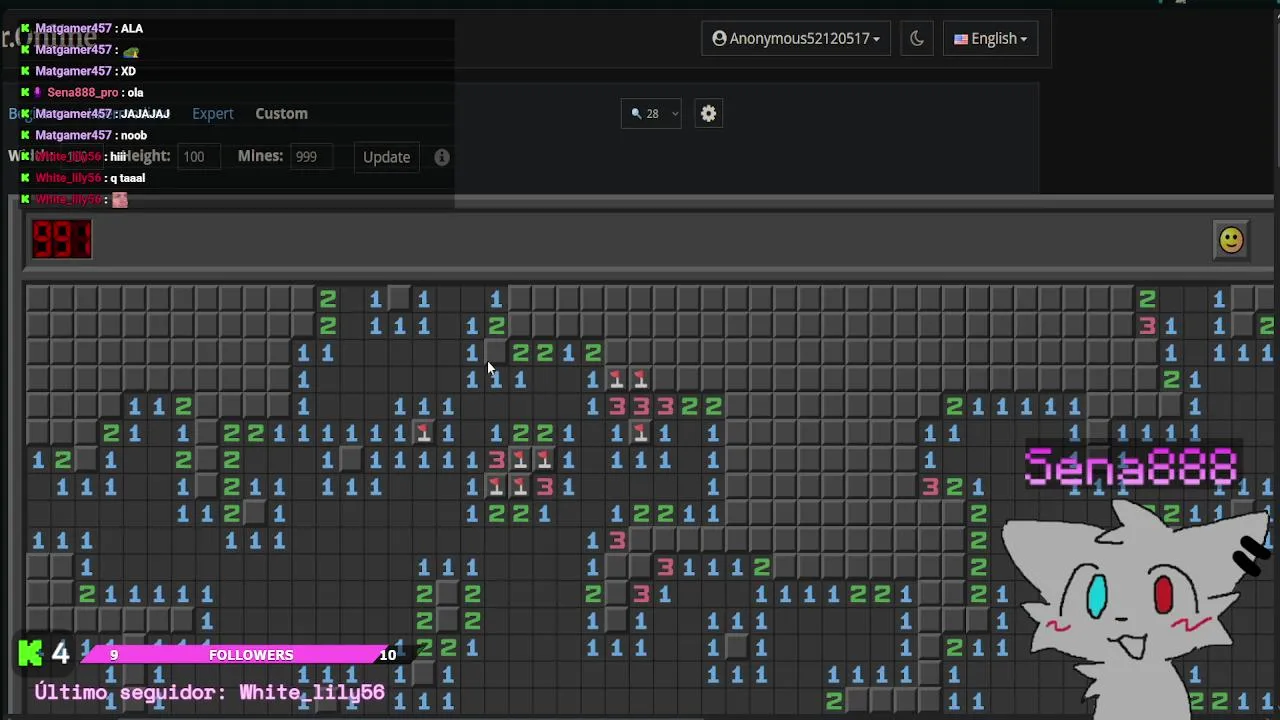Click the red mine counter display
The image size is (1280, 720).
coord(62,240)
